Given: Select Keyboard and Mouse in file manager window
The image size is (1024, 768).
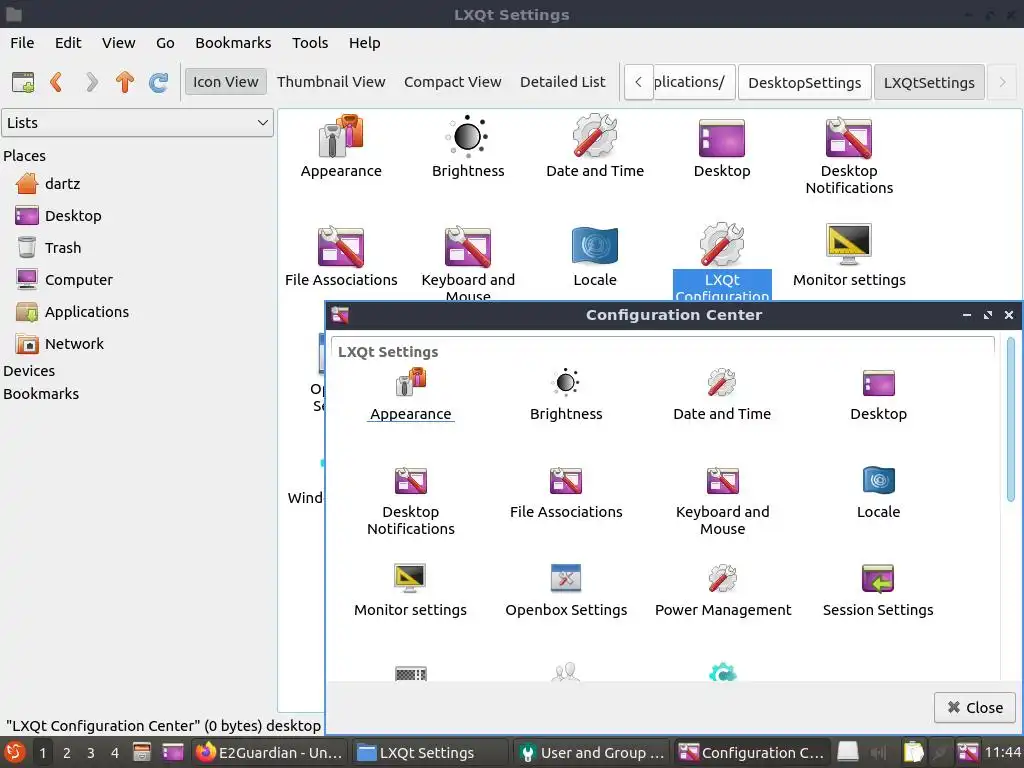Looking at the screenshot, I should pos(468,261).
